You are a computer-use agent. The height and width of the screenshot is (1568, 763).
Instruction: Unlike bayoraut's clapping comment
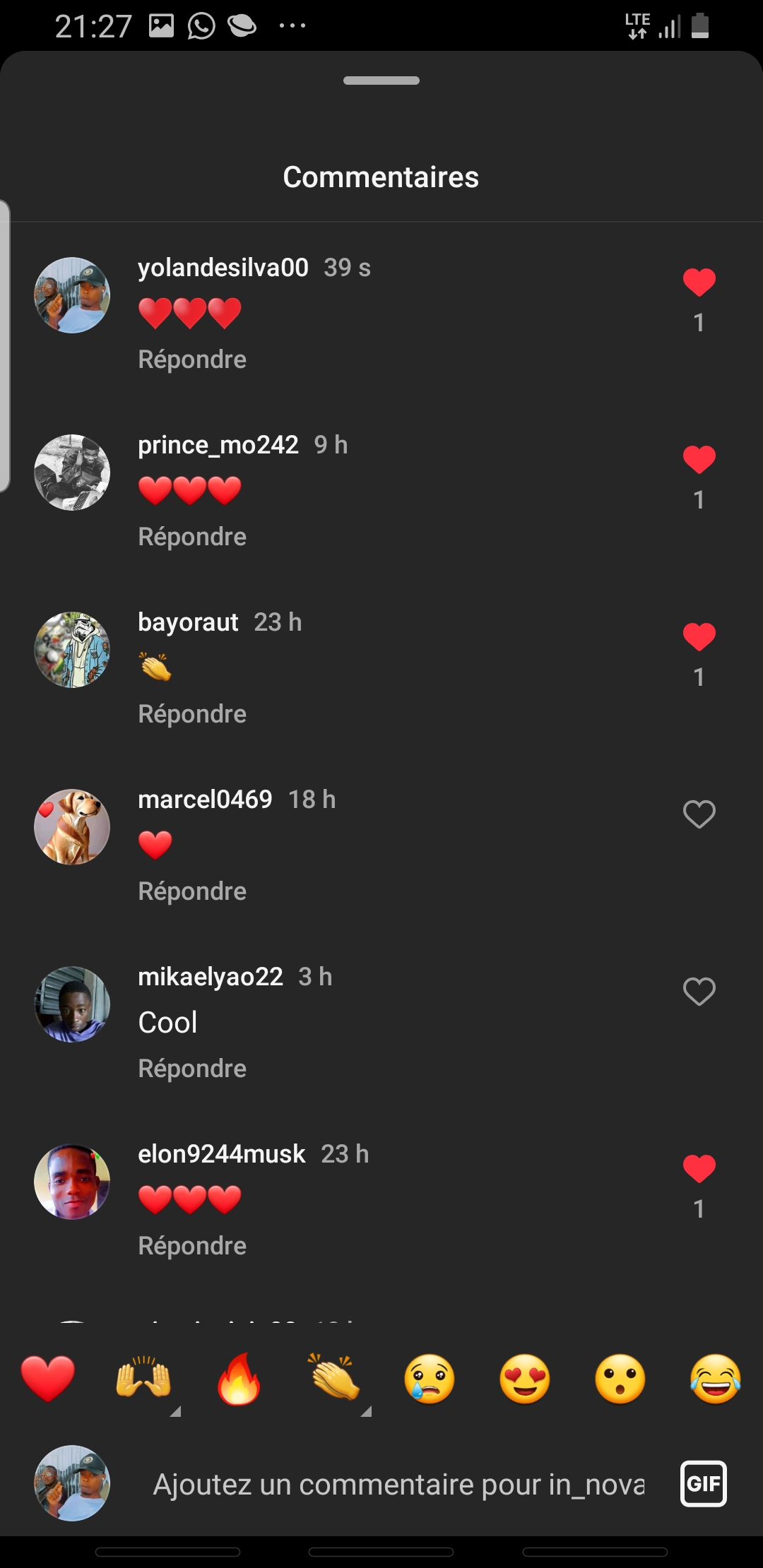pos(699,637)
